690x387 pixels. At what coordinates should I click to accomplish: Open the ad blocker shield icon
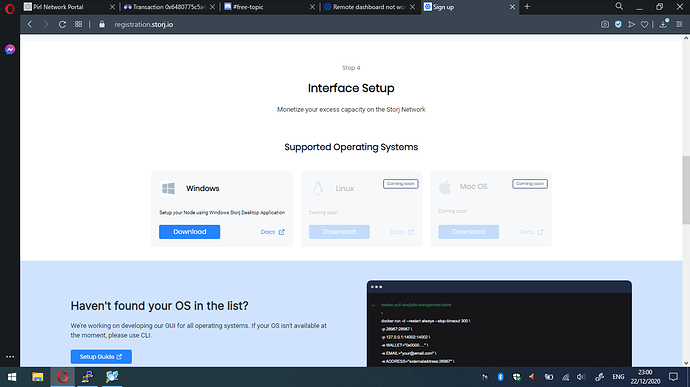618,24
